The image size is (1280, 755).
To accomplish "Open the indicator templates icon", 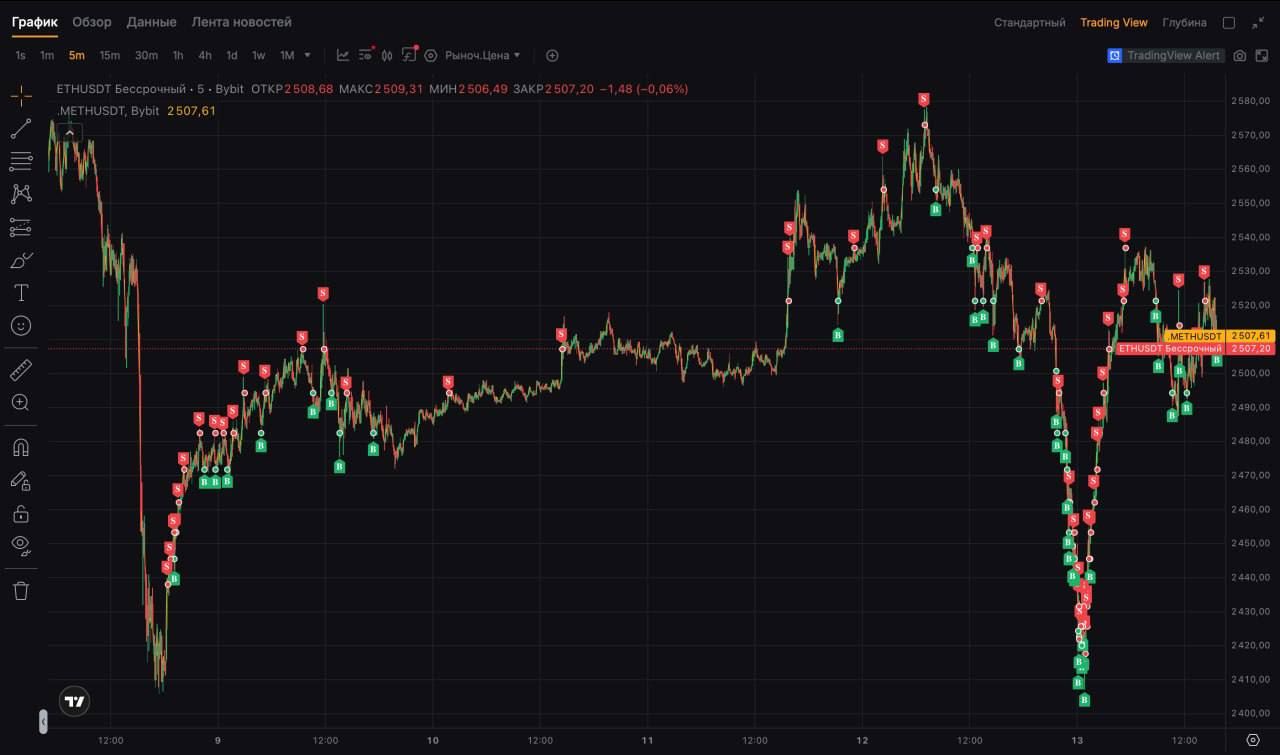I will (x=409, y=55).
